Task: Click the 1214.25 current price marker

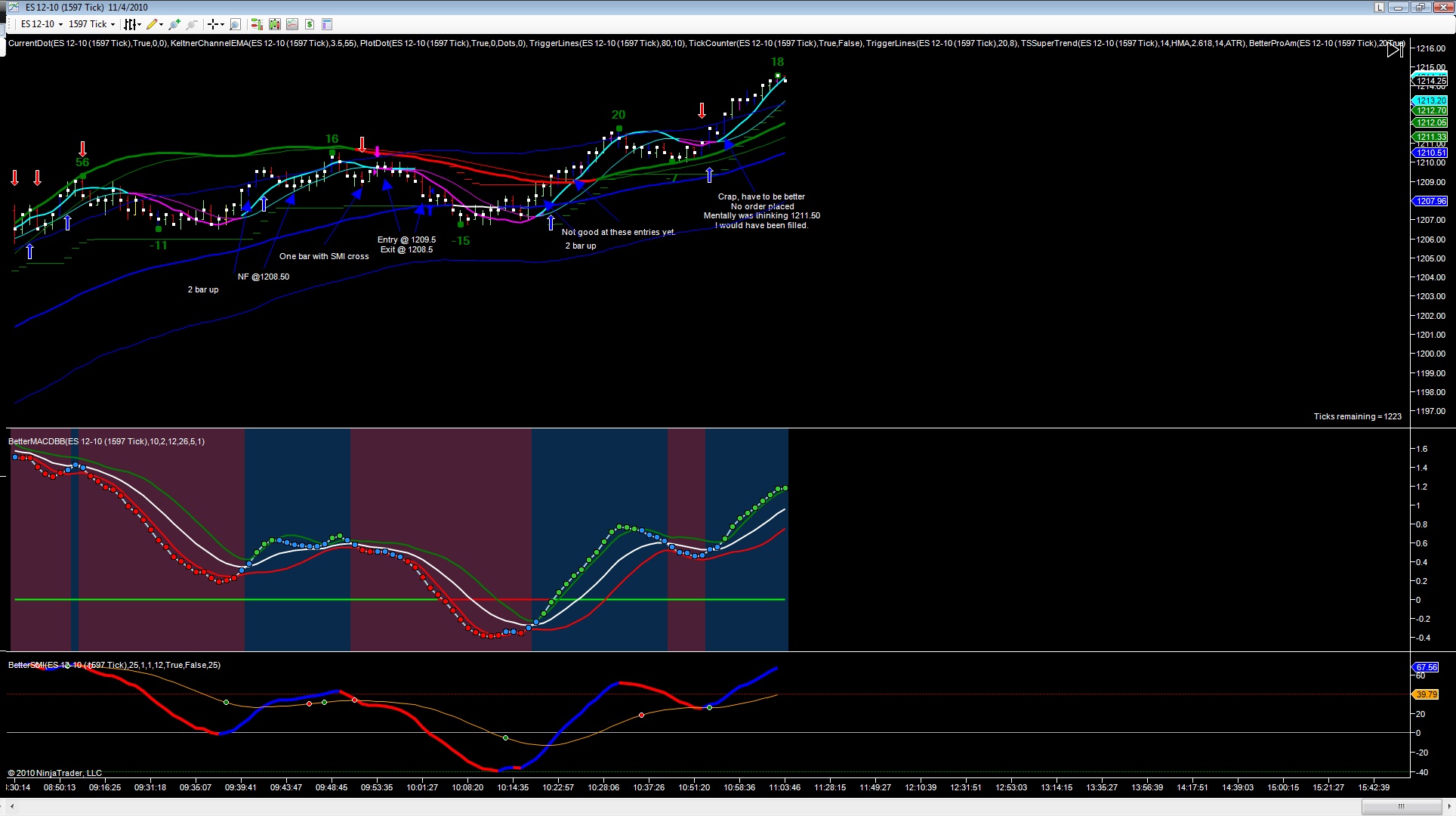Action: [1429, 80]
